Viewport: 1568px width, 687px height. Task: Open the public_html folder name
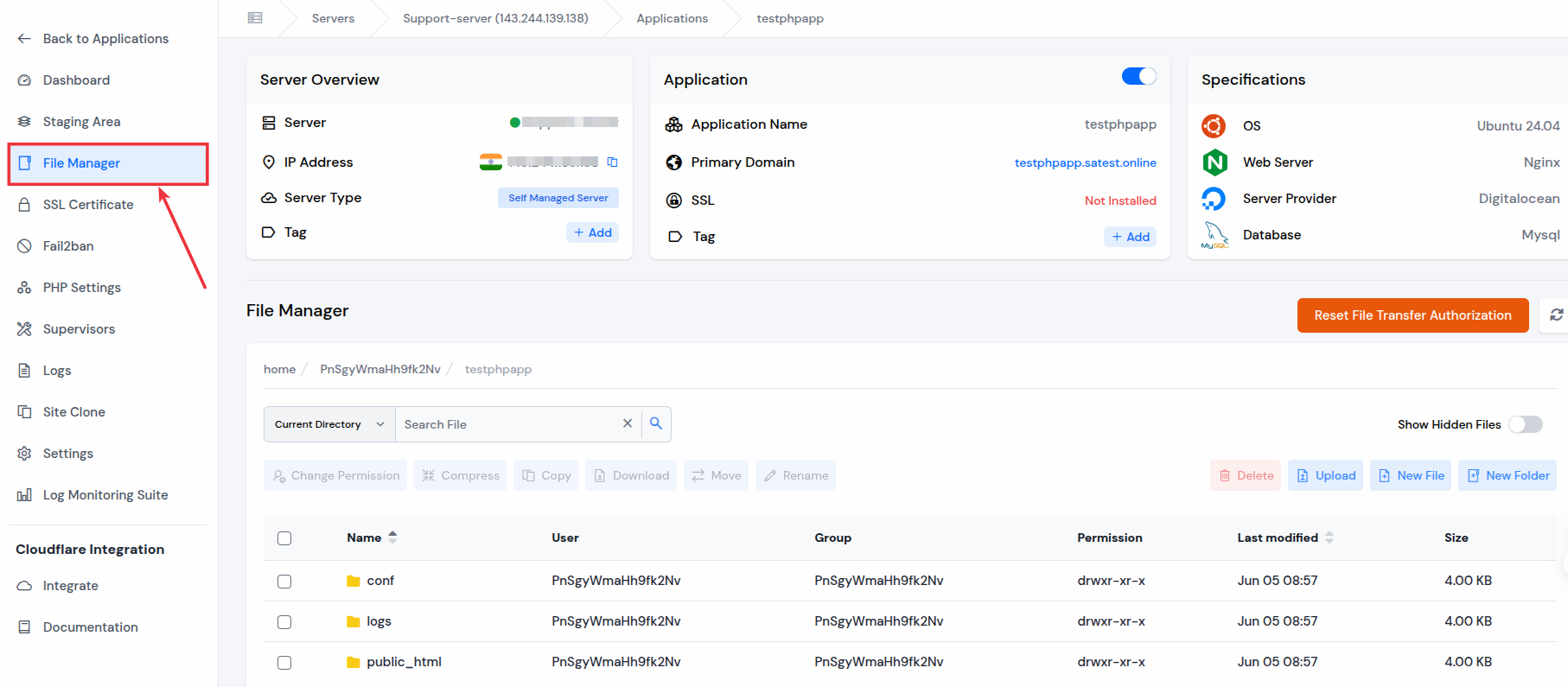tap(404, 662)
